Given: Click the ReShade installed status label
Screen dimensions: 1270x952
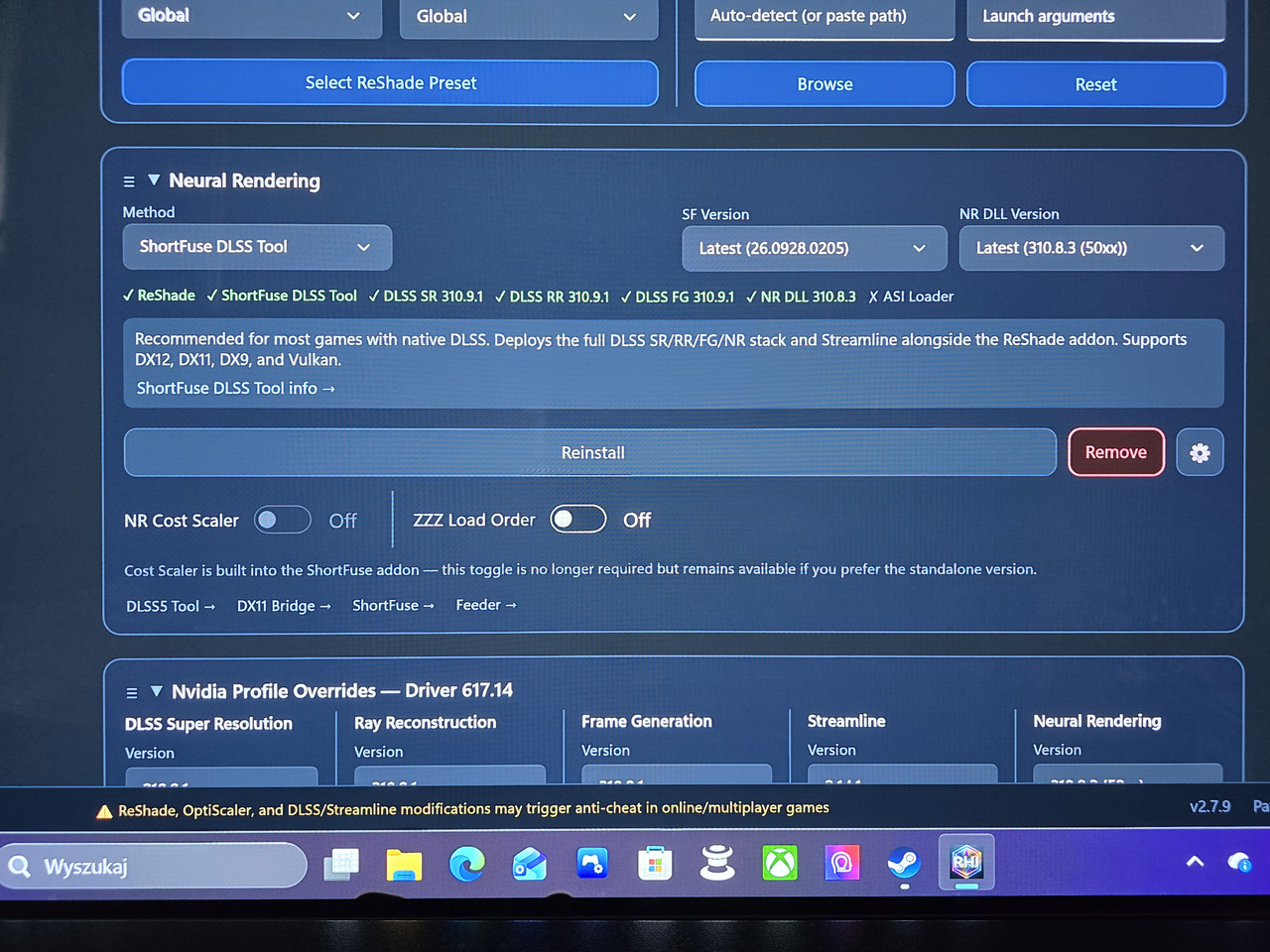Looking at the screenshot, I should [159, 296].
